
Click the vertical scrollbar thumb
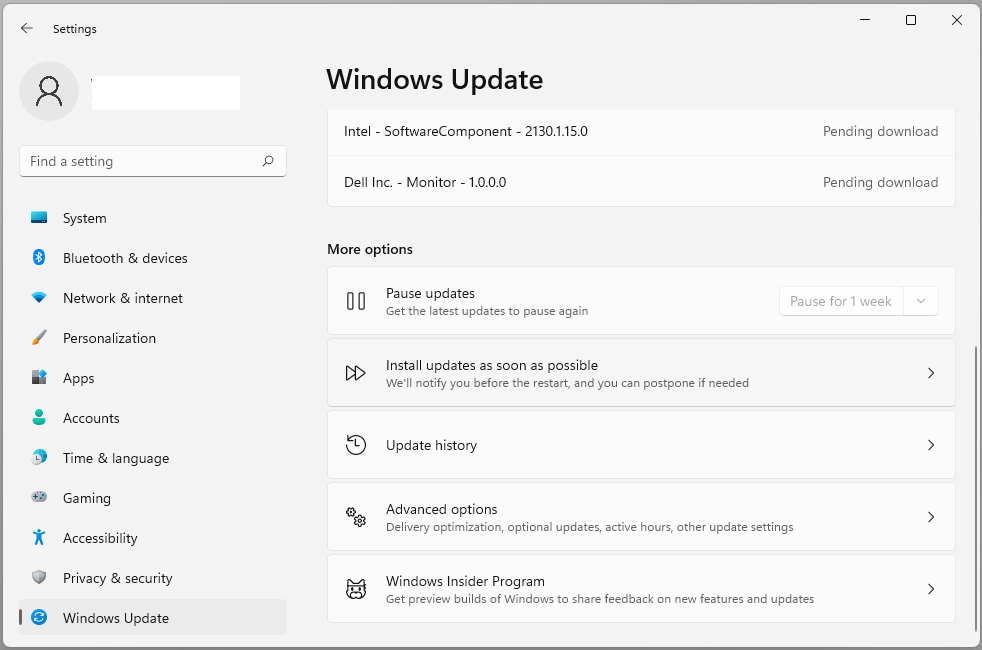pos(976,488)
